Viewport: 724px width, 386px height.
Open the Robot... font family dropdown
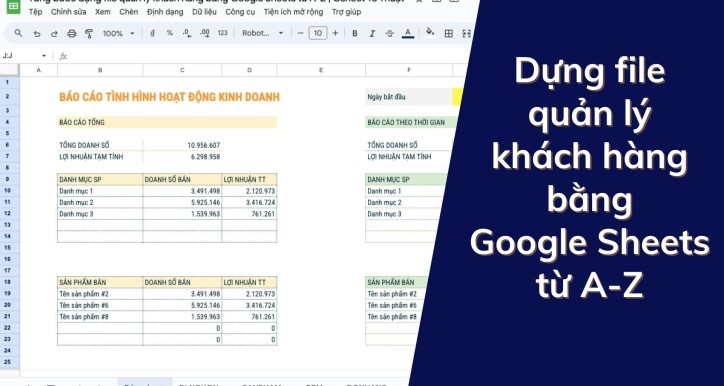pyautogui.click(x=262, y=33)
